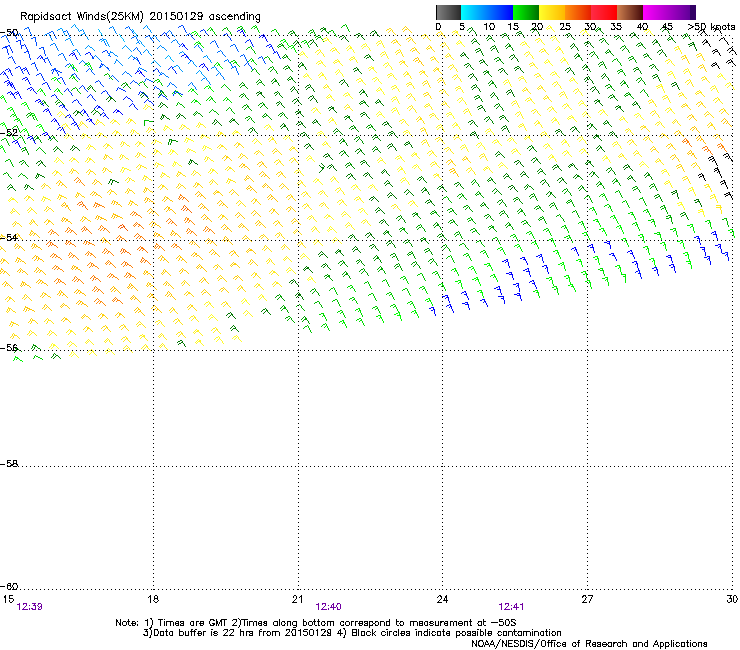Image resolution: width=740 pixels, height=650 pixels.
Task: Click the purple '12:41' time label
Action: [x=511, y=607]
